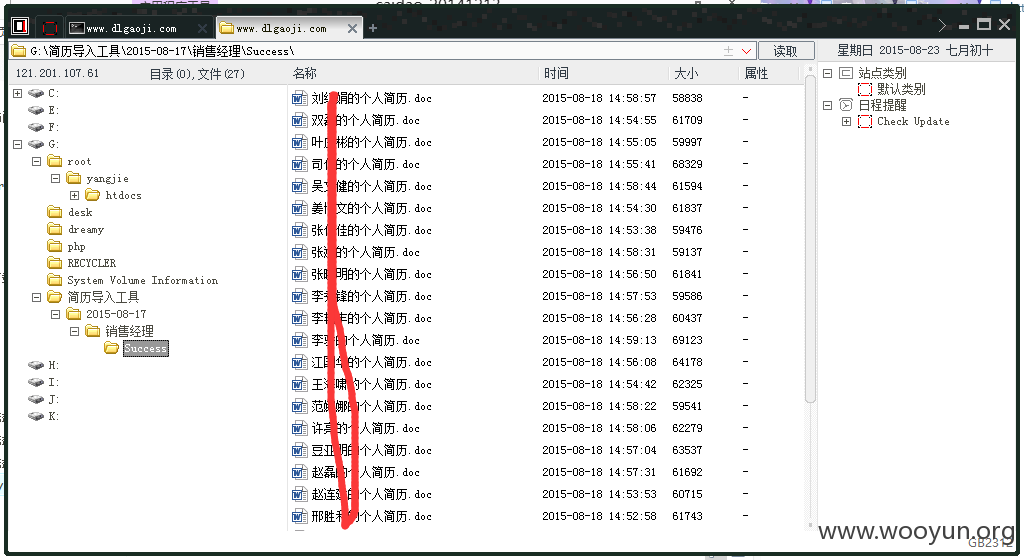
Task: Click the yangjie folder icon
Action: (x=74, y=178)
